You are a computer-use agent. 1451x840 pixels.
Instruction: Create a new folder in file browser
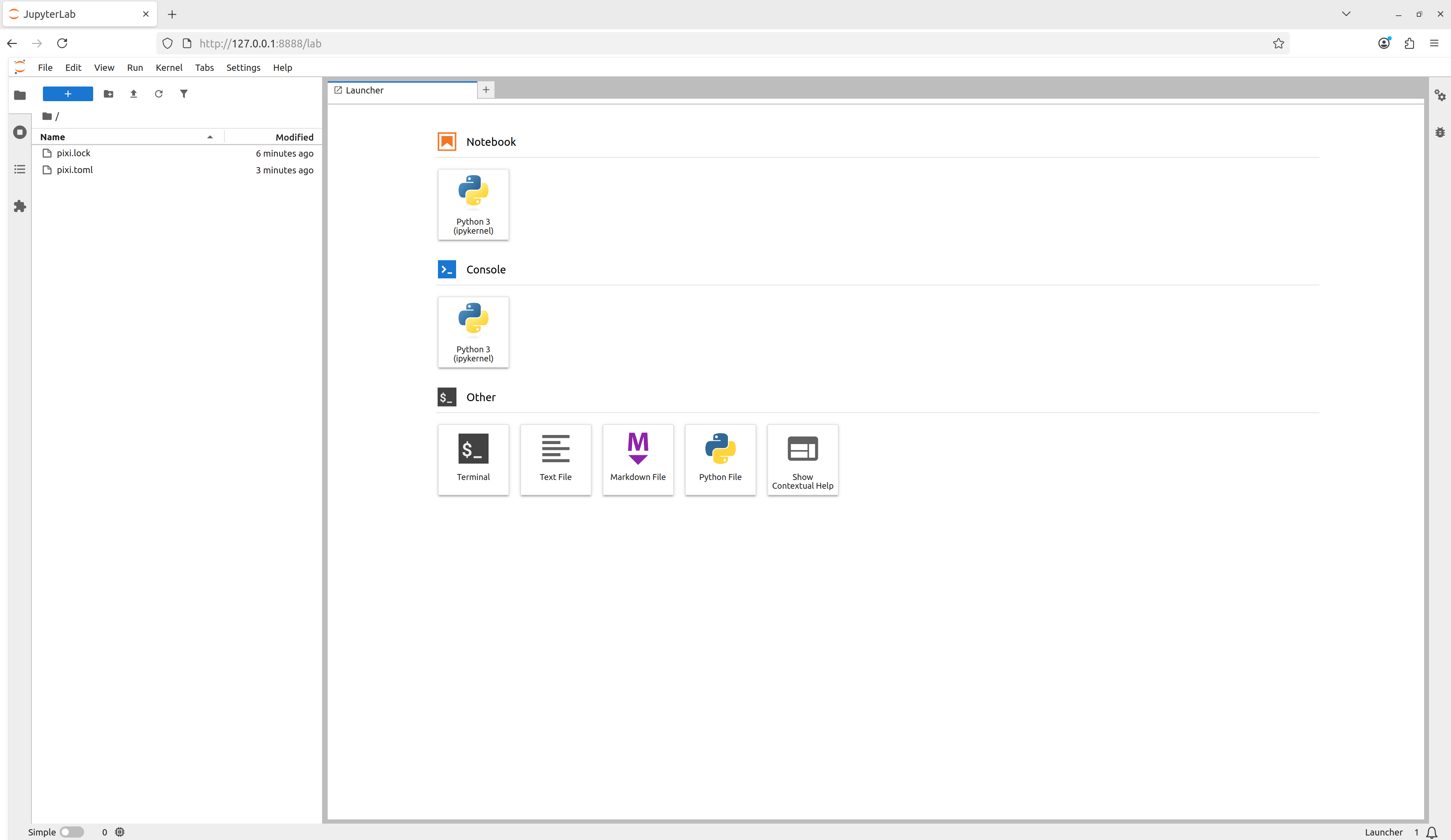(108, 94)
